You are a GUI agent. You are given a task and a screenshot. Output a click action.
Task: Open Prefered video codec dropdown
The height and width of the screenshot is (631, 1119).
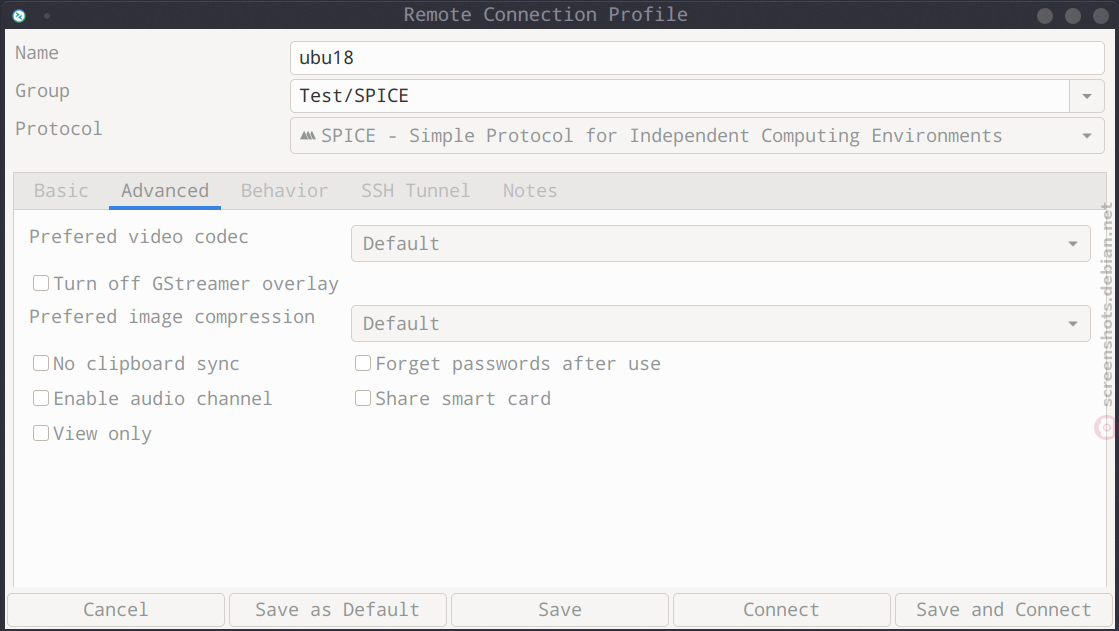pos(720,243)
